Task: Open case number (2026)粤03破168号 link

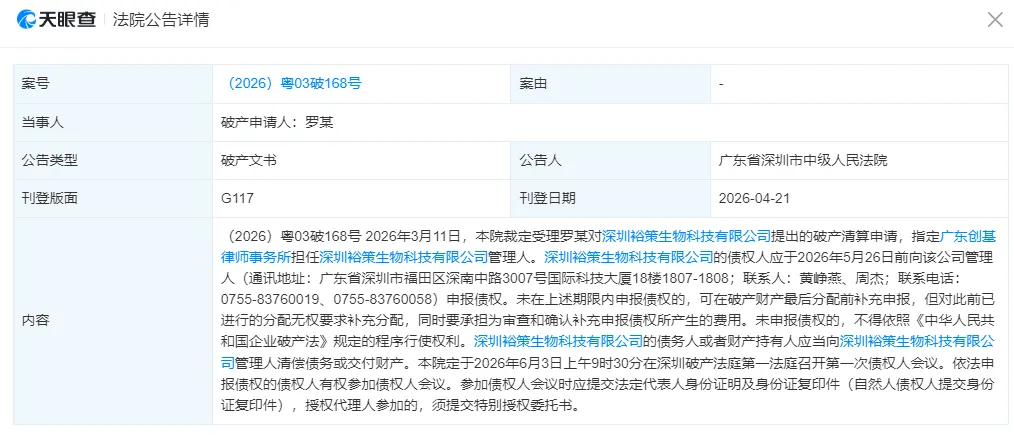Action: click(292, 83)
